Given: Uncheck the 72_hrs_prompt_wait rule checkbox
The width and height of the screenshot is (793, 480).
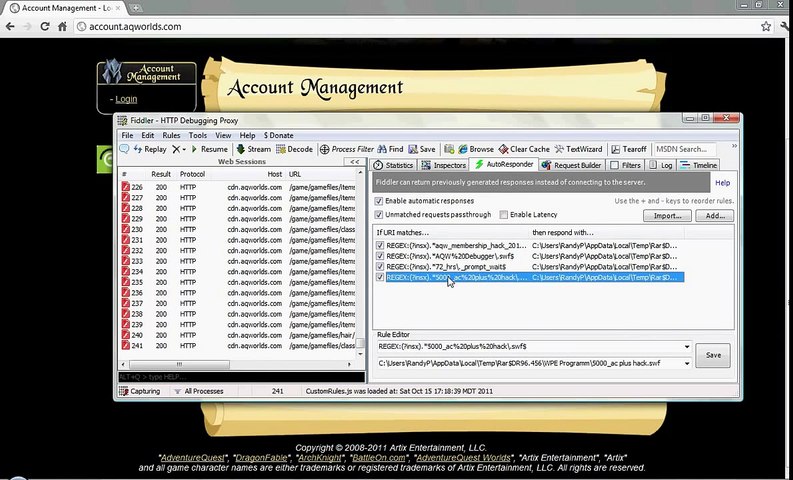Looking at the screenshot, I should tap(380, 267).
